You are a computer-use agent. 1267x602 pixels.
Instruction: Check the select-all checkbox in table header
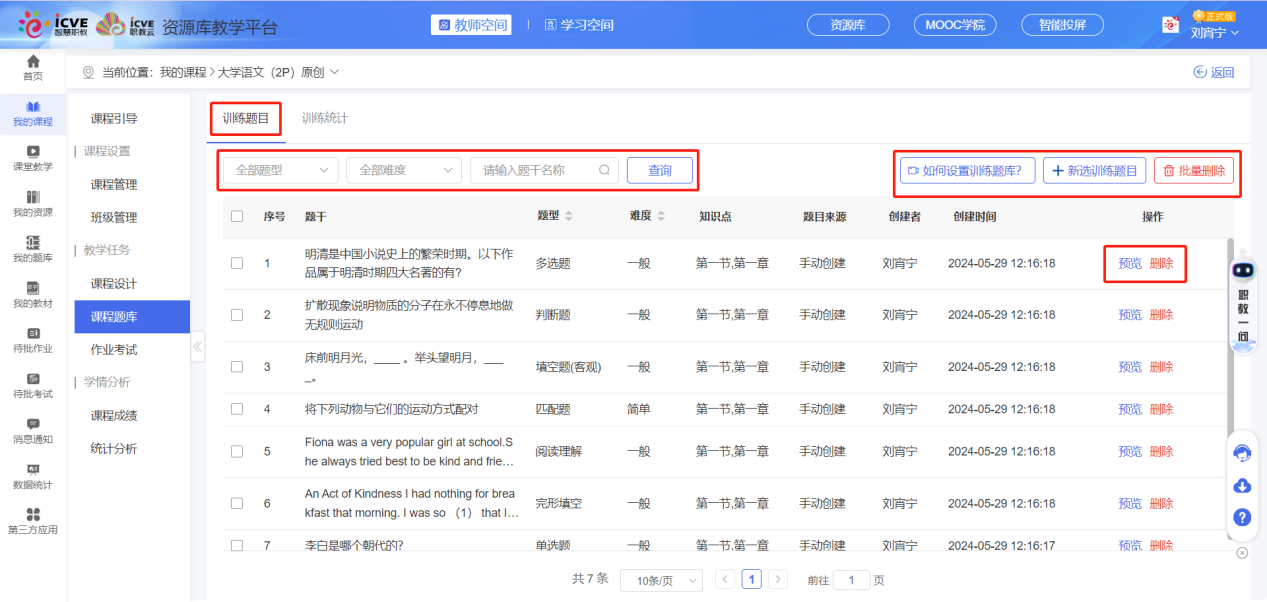[x=237, y=216]
